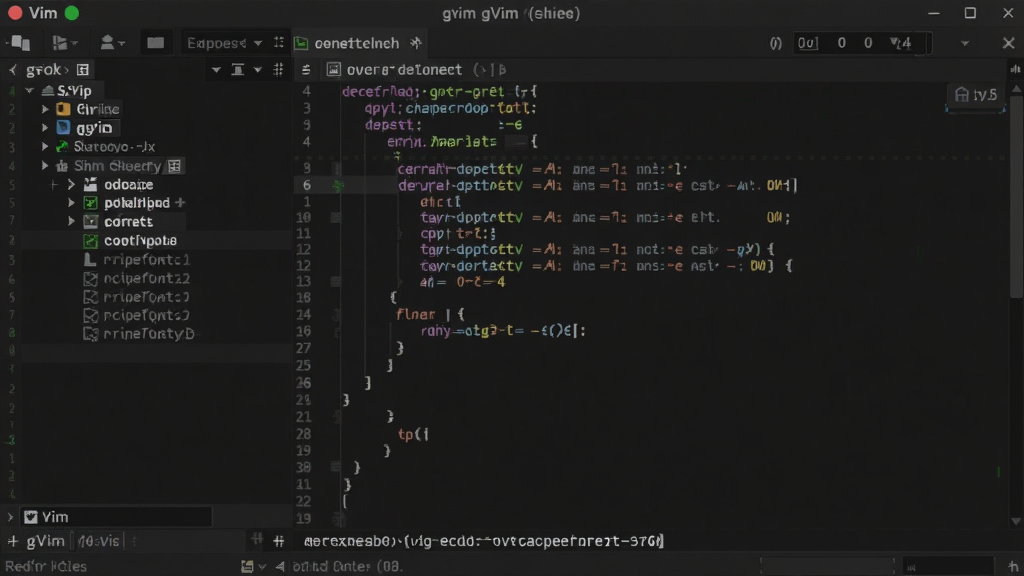Click the Redfn files status text
Screen dimensions: 1024x576
[46, 566]
